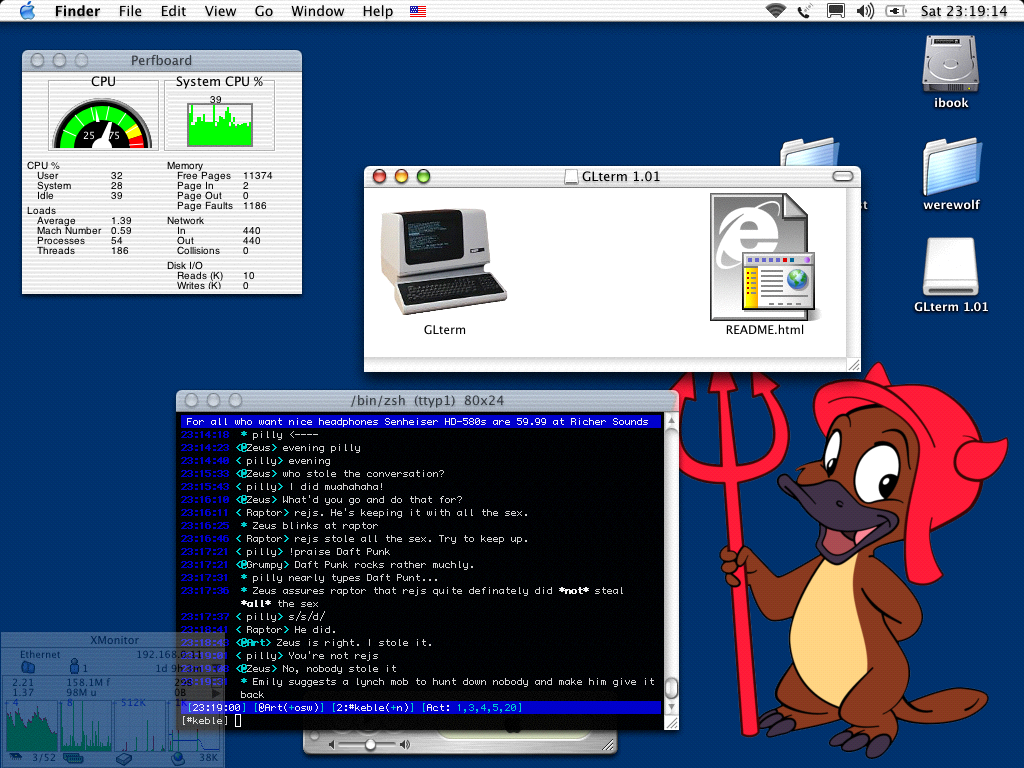This screenshot has width=1024, height=768.
Task: Click the XMonitor globe network icon
Action: [177, 758]
